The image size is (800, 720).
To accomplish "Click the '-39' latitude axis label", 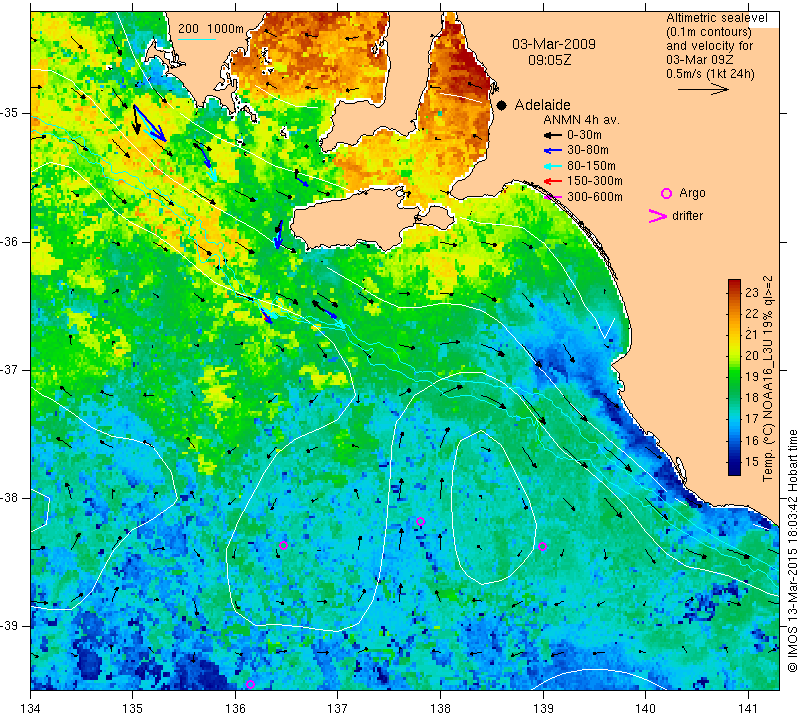I will tap(10, 626).
